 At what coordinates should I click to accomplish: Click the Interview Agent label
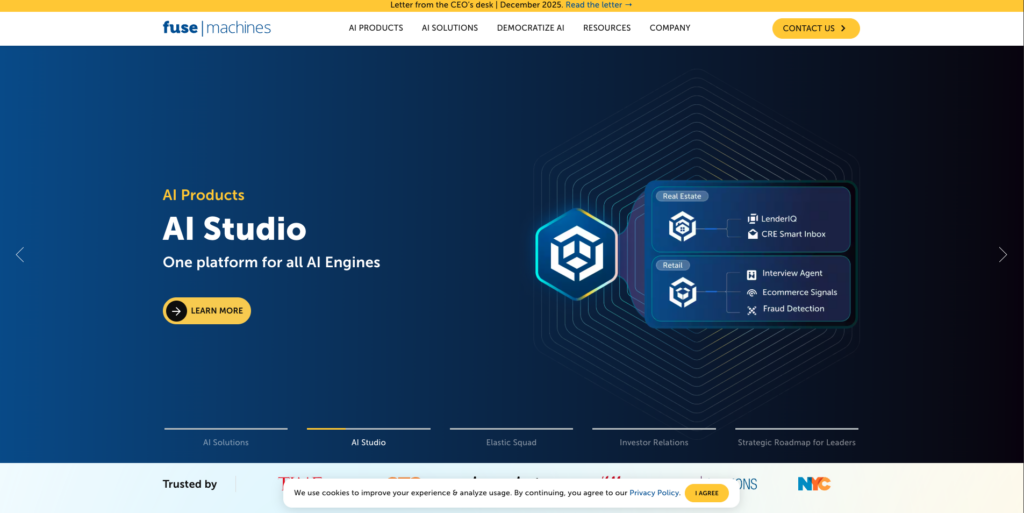tap(792, 273)
